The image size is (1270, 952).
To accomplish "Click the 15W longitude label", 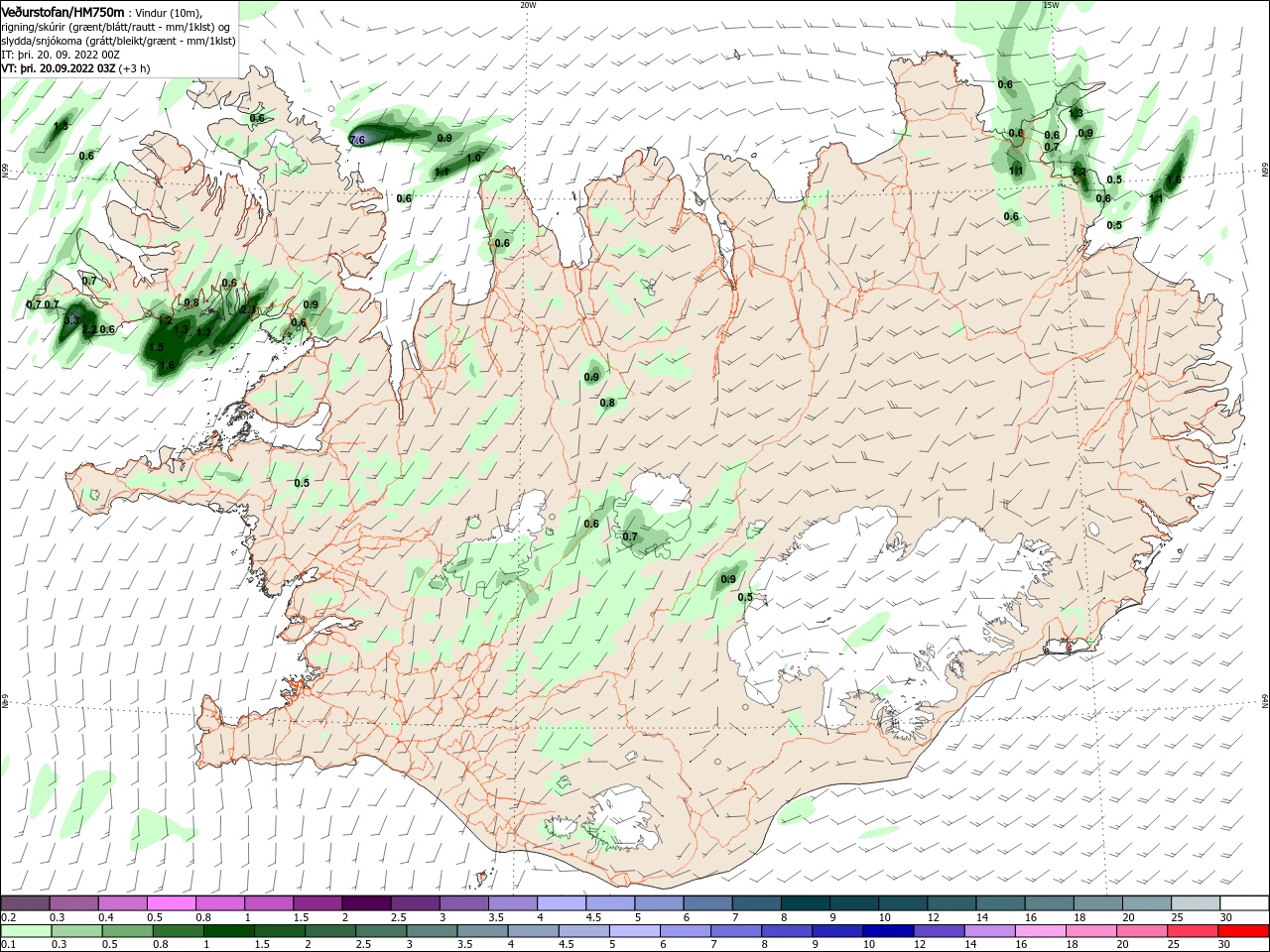I will [x=1051, y=5].
